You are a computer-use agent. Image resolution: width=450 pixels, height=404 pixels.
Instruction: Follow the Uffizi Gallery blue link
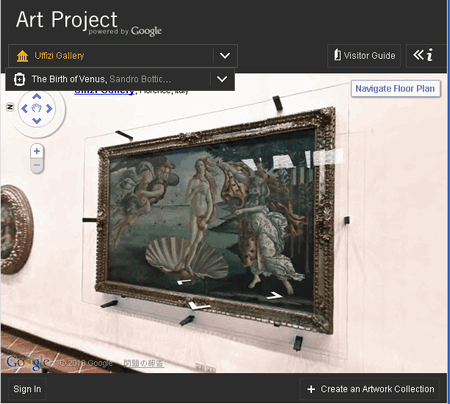[x=104, y=92]
